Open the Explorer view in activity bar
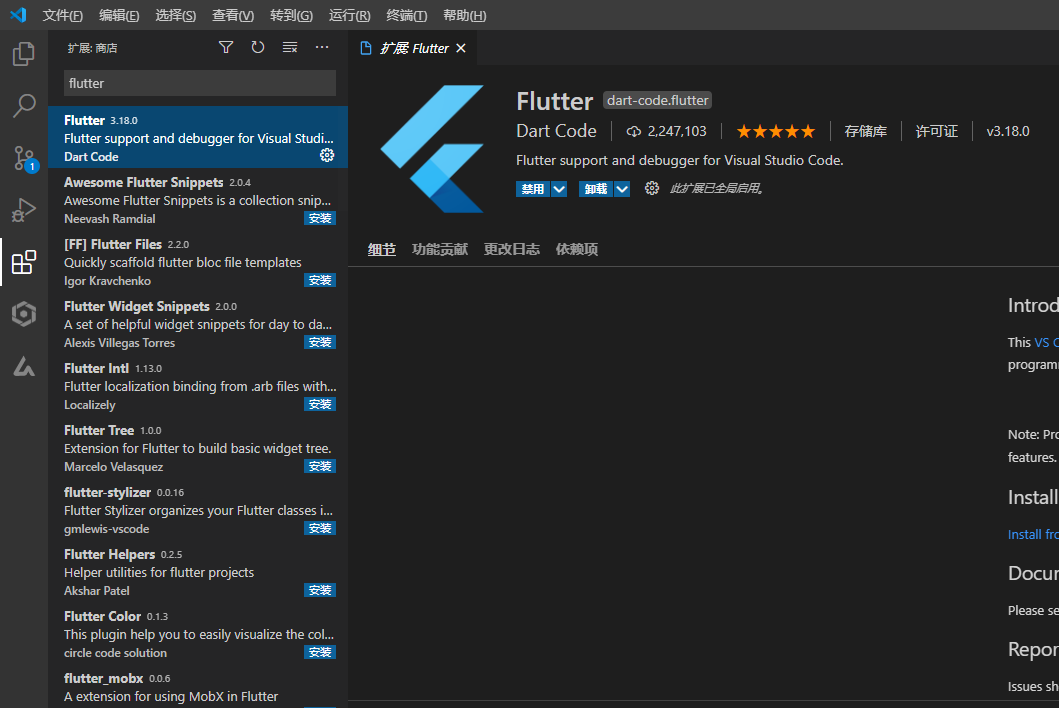The height and width of the screenshot is (708, 1059). tap(24, 54)
